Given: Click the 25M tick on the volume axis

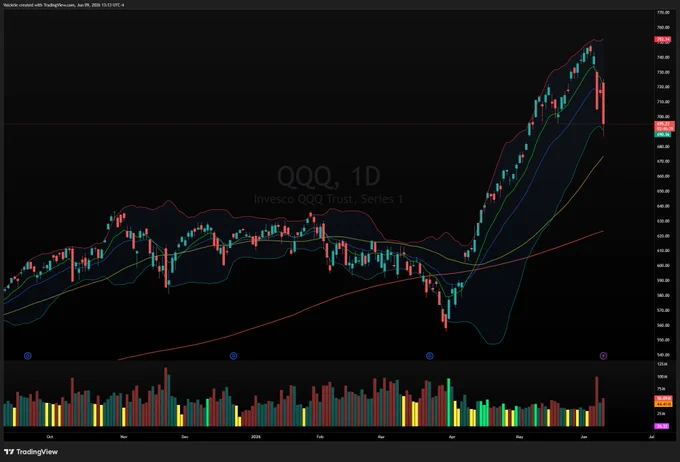Looking at the screenshot, I should (661, 413).
